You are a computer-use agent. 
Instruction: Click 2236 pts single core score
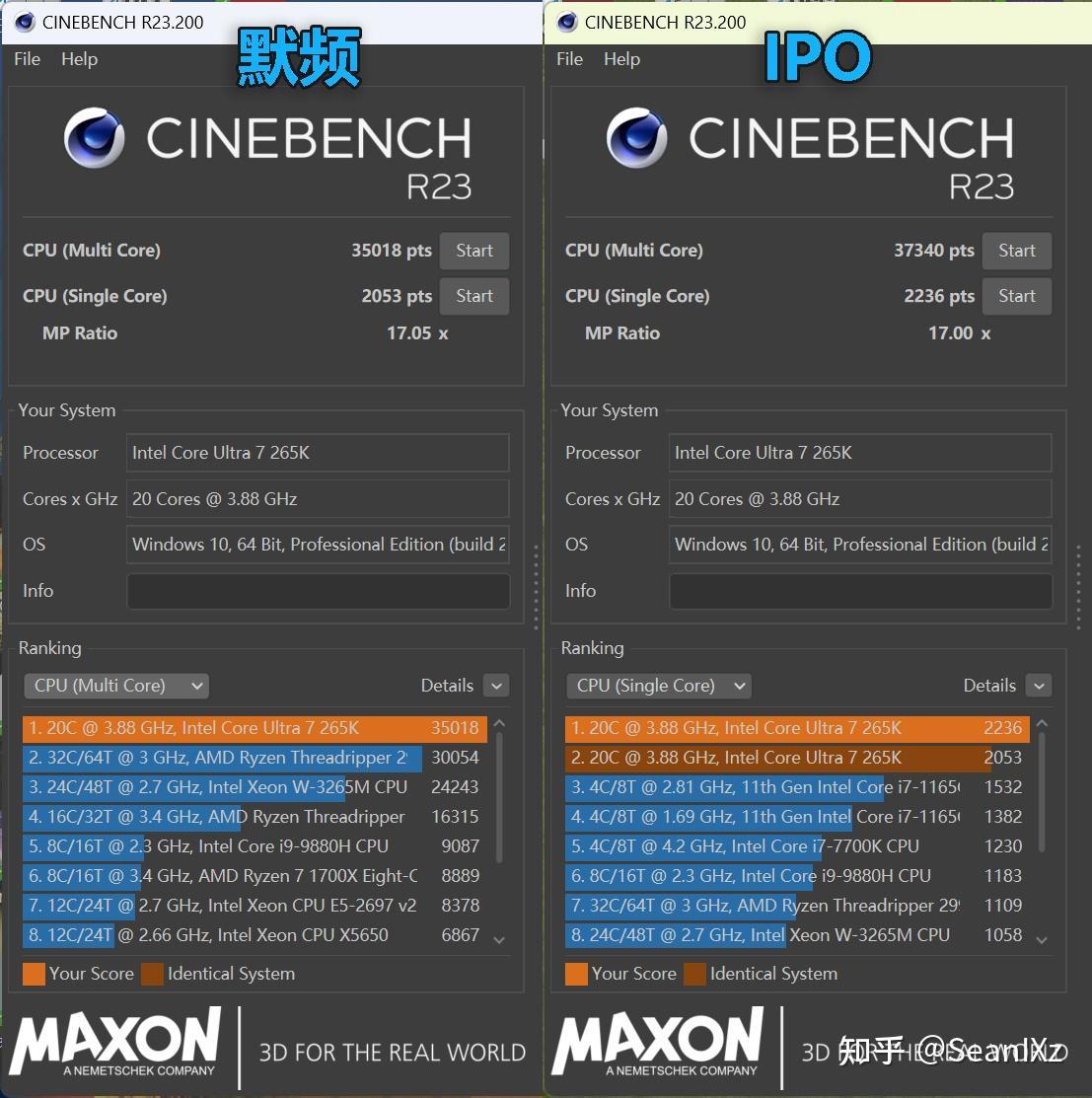click(939, 296)
